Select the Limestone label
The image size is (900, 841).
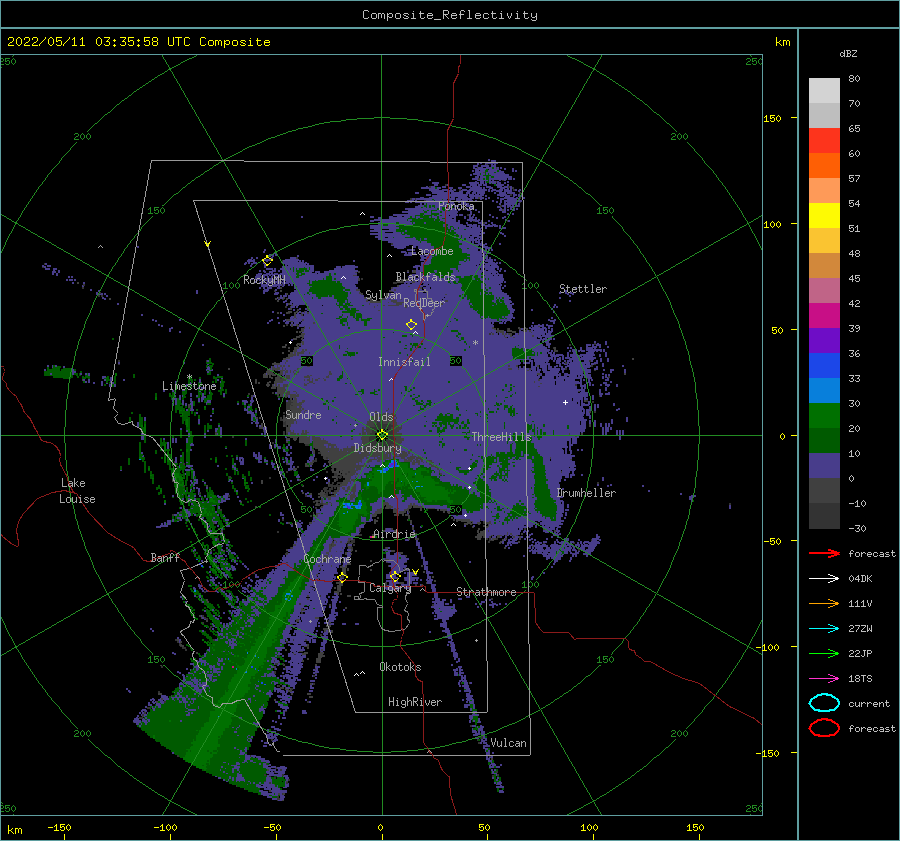point(189,386)
